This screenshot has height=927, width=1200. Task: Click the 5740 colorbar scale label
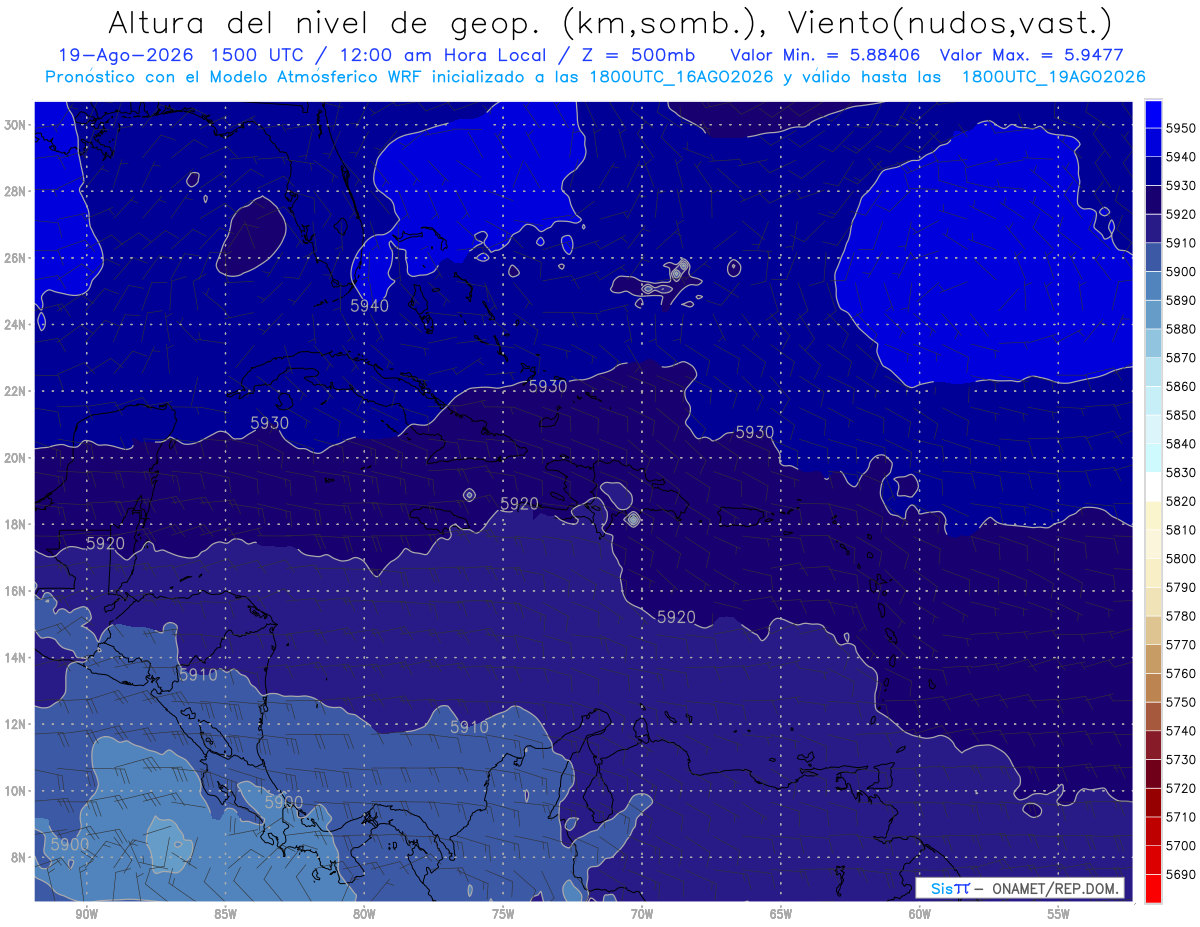click(1181, 730)
